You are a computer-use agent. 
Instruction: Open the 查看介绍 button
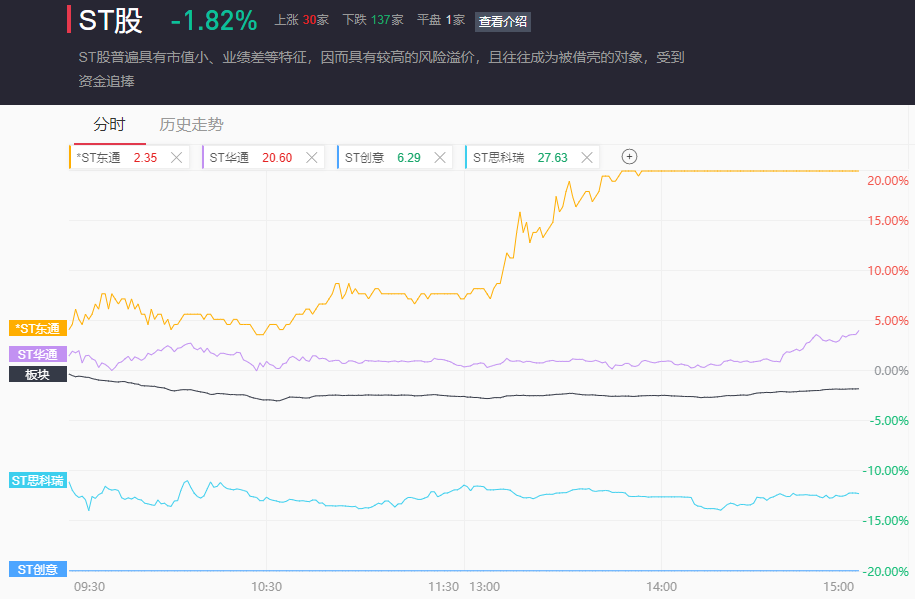[503, 21]
